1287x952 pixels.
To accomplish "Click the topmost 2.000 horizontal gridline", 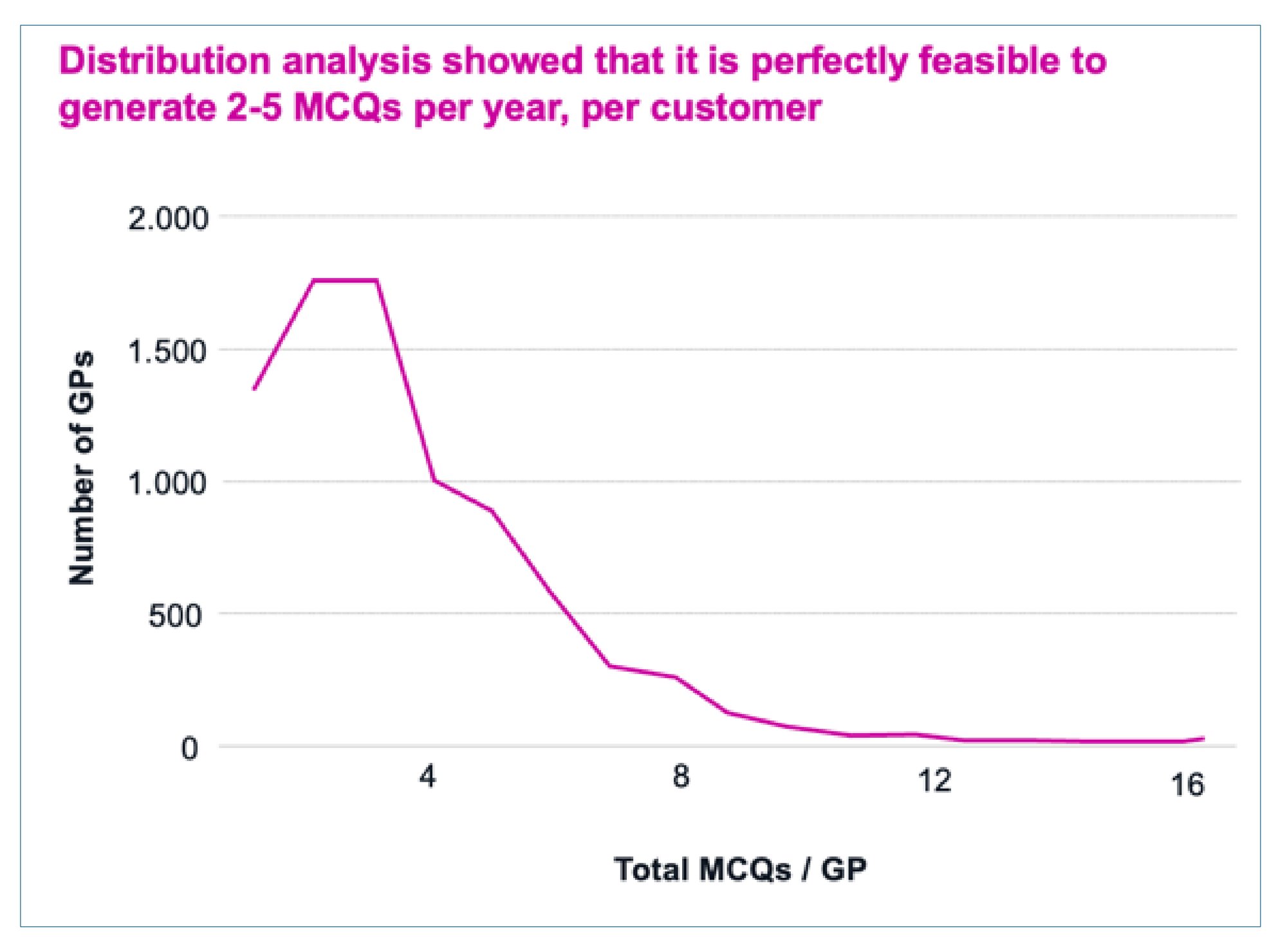I will pos(727,217).
